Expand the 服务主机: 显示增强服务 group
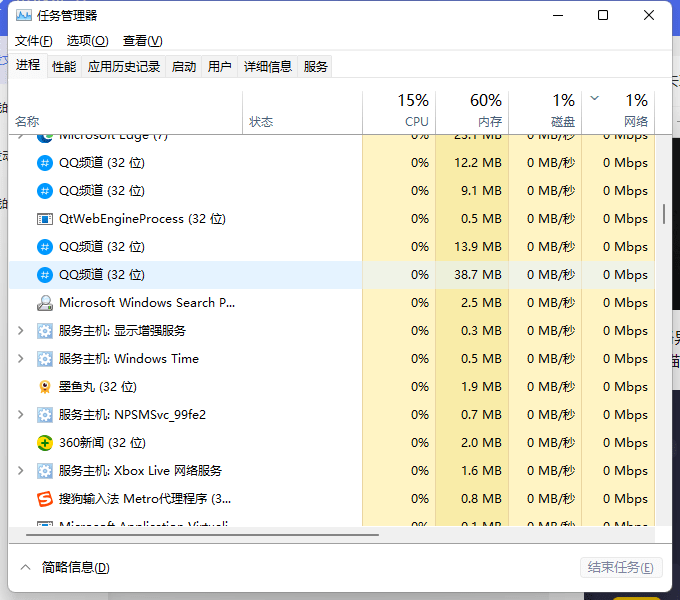Viewport: 680px width, 600px height. [21, 330]
